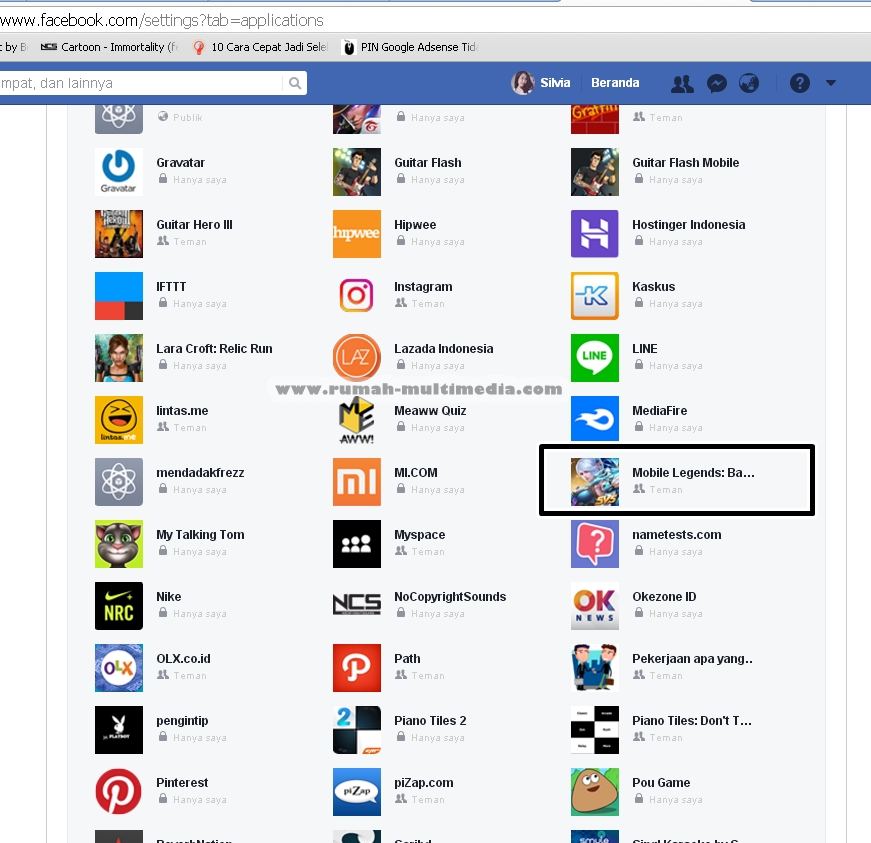Open the Kaskus app name link

(x=654, y=287)
